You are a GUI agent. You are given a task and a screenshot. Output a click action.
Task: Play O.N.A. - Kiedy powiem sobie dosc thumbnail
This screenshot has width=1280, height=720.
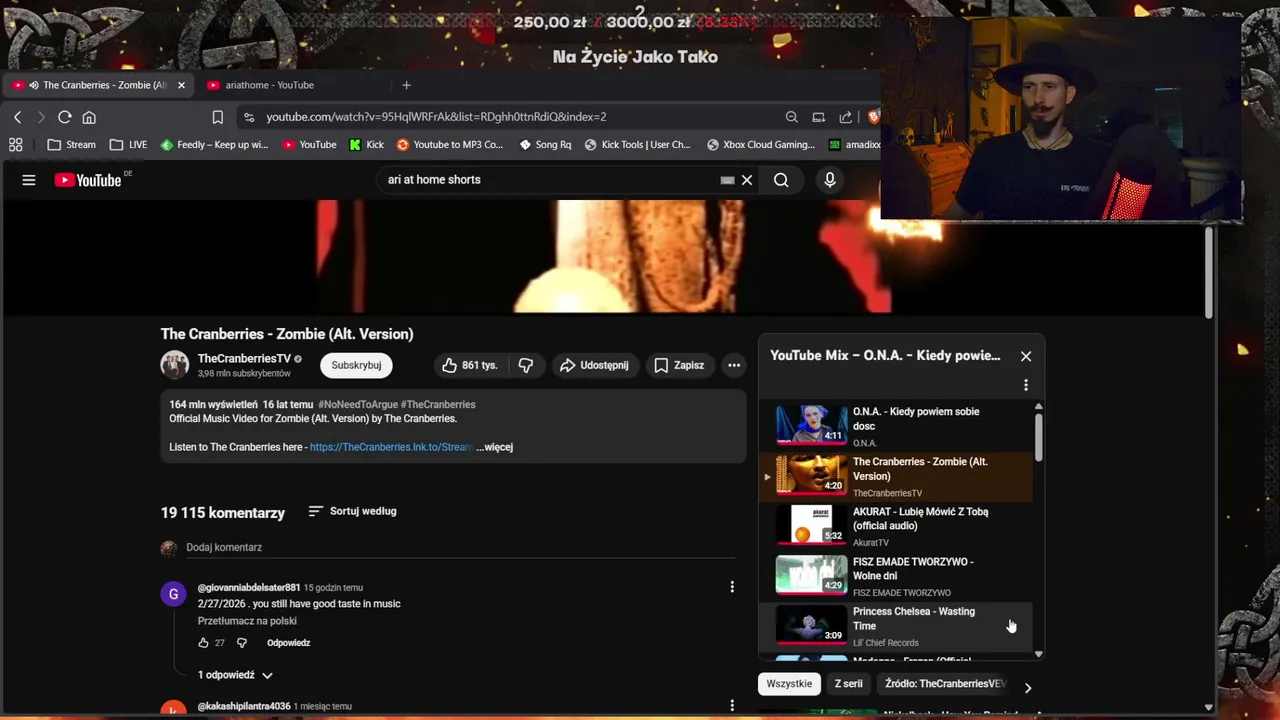point(811,424)
